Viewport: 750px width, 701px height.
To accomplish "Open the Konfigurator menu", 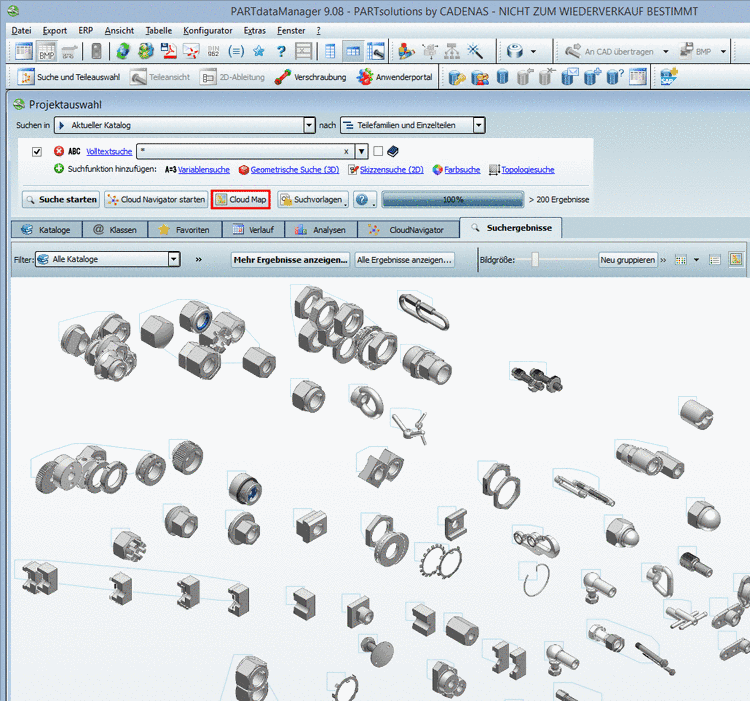I will 208,31.
